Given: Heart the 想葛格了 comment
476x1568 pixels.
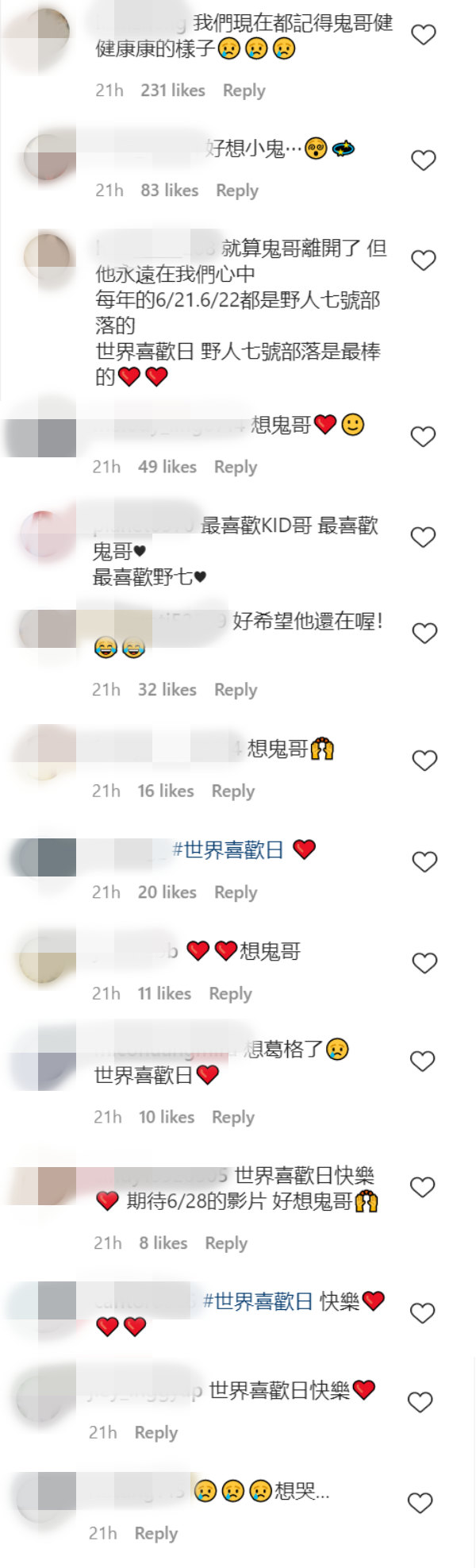Looking at the screenshot, I should (424, 1061).
